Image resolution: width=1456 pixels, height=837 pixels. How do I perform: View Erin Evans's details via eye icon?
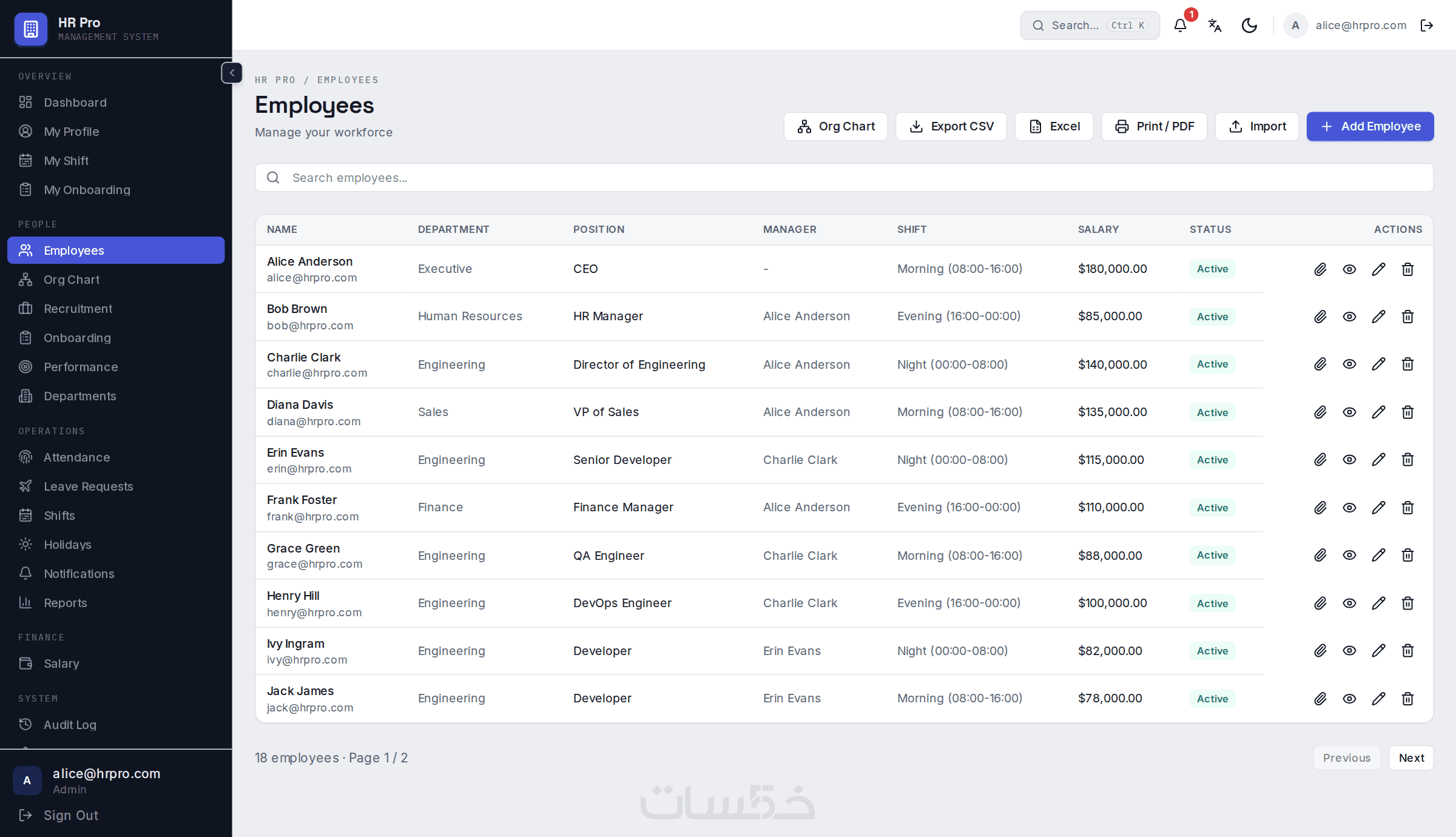(1349, 460)
